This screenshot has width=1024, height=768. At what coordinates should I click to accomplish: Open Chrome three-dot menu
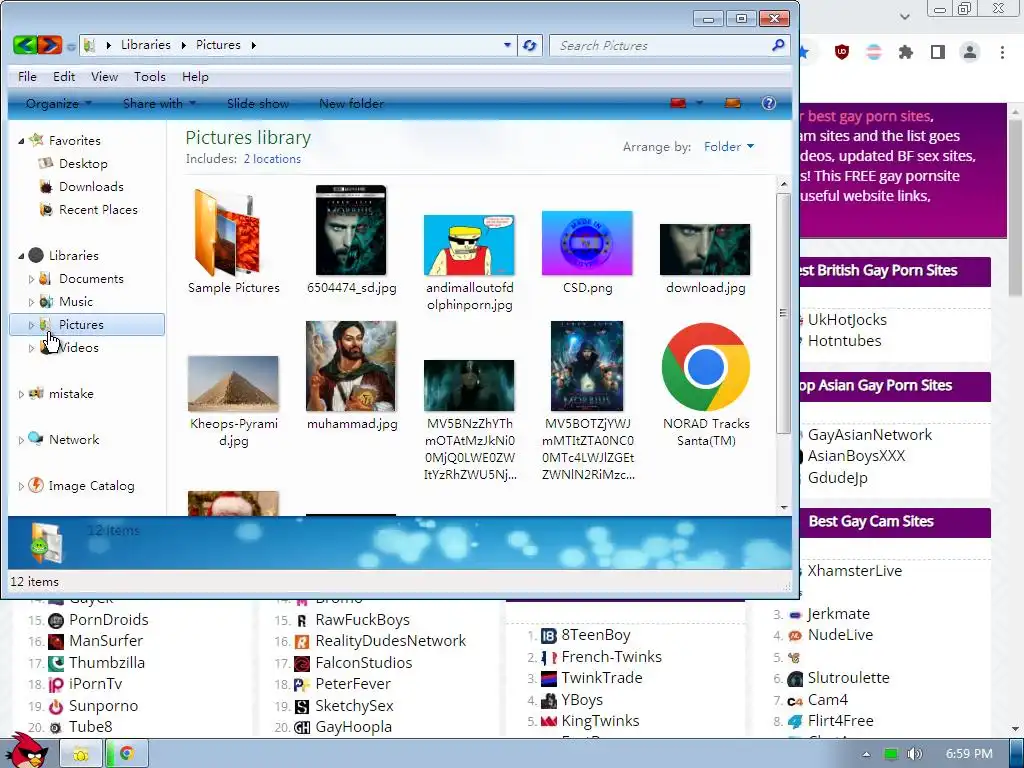(1002, 52)
